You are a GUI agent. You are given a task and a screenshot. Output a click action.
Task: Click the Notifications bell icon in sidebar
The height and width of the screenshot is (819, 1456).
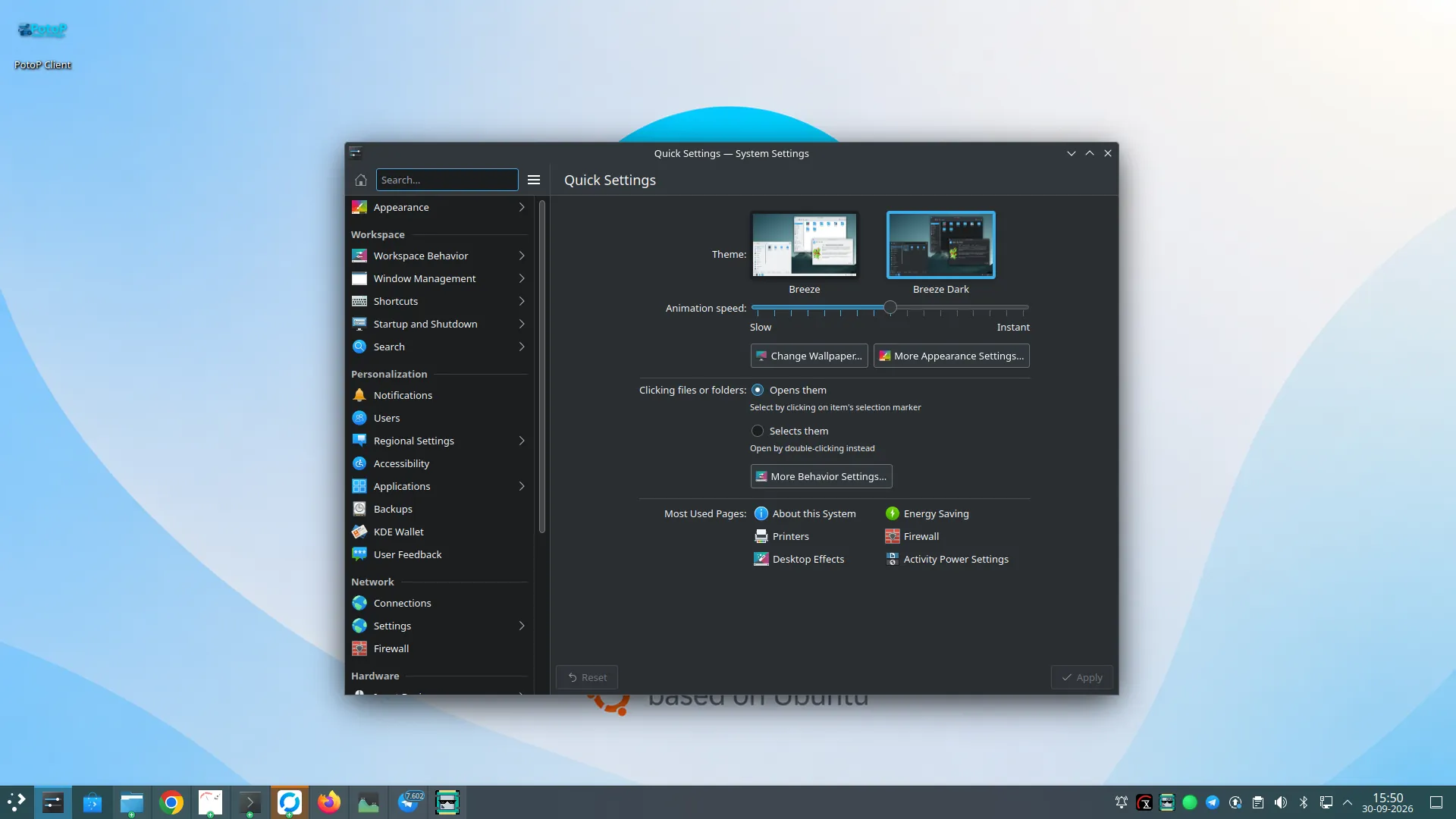point(359,395)
